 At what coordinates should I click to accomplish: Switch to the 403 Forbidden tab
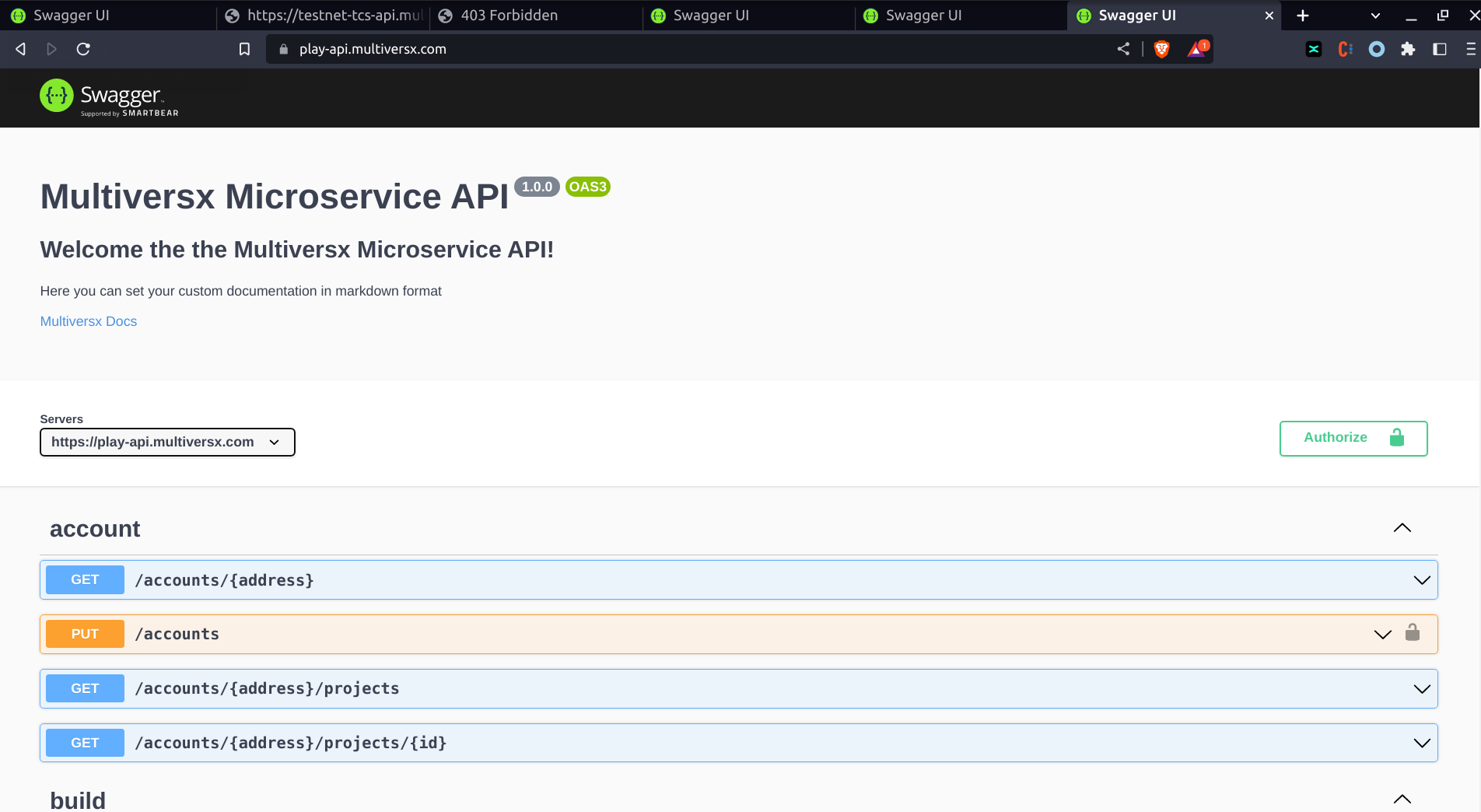(x=536, y=16)
